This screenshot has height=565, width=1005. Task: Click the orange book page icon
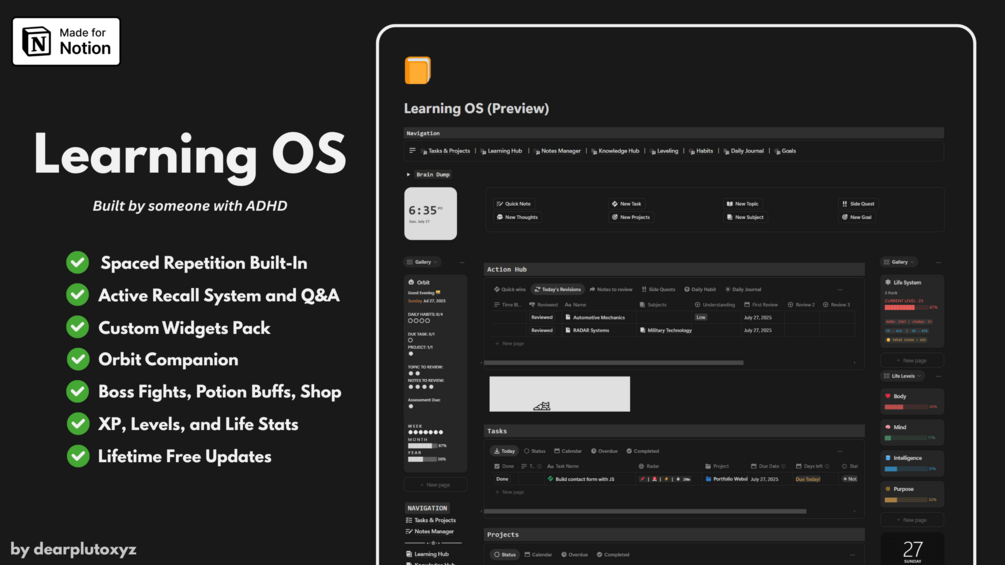pos(417,70)
